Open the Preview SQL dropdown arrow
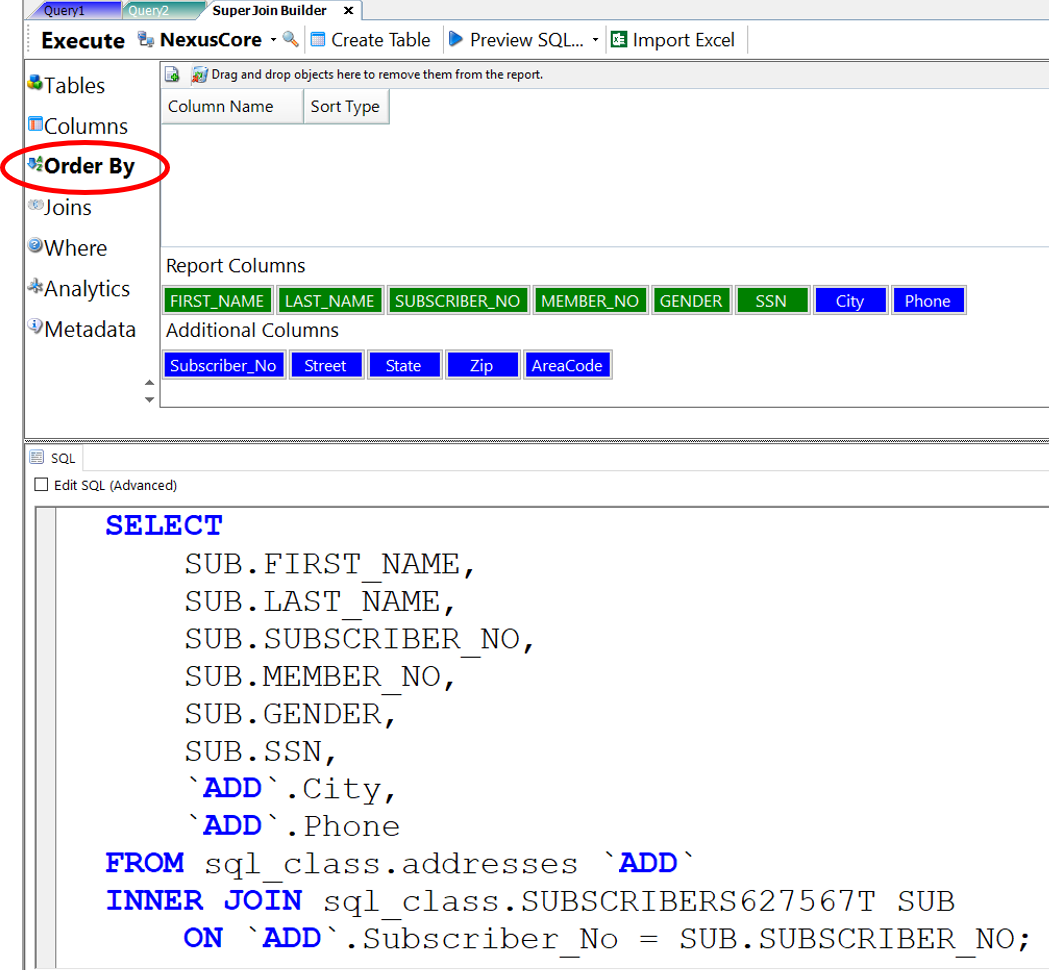 tap(595, 41)
